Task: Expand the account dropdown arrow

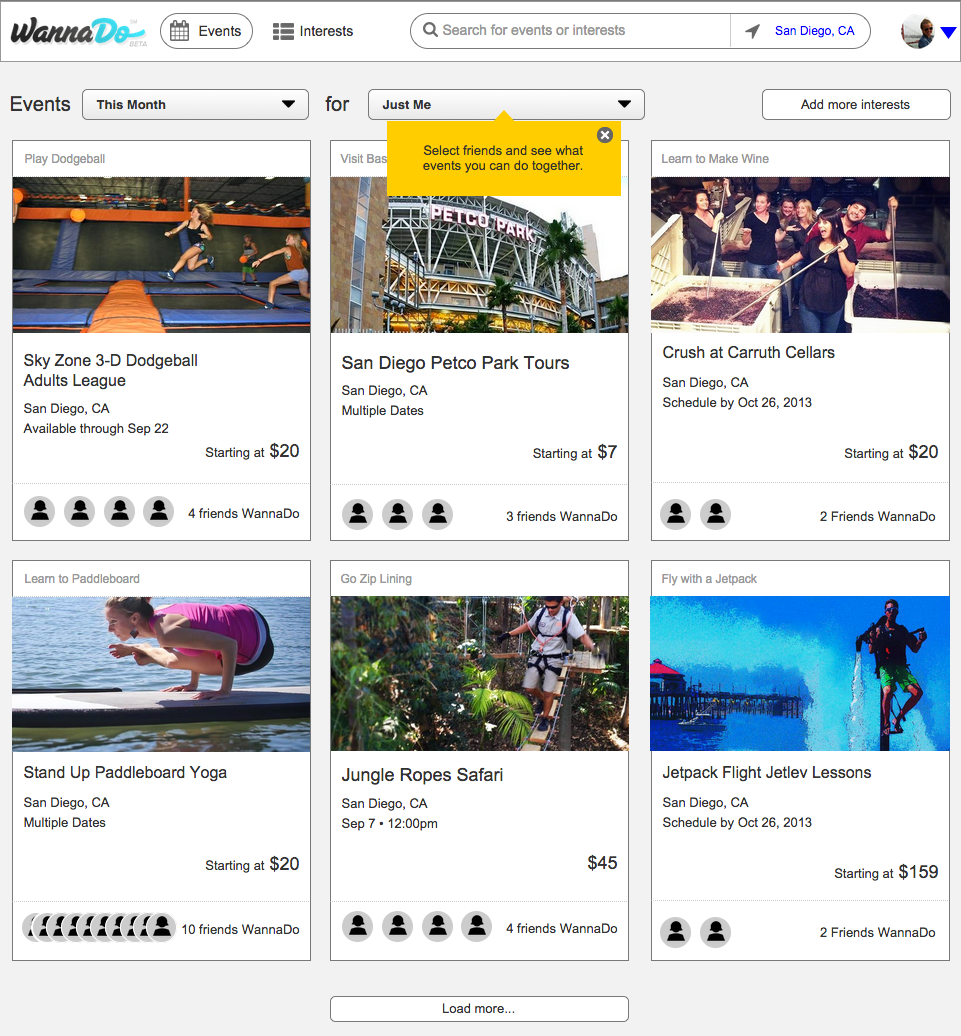Action: 948,32
